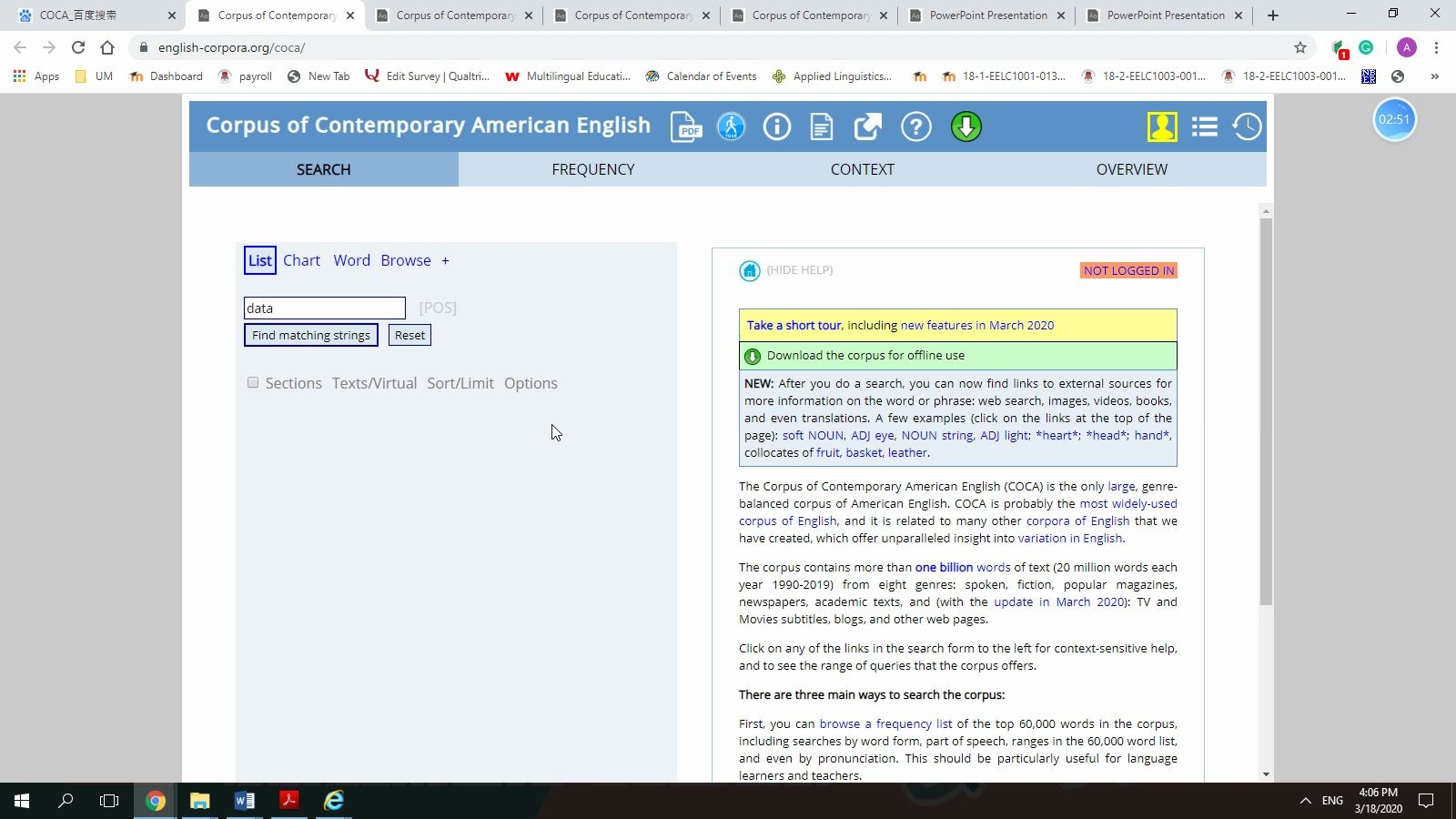Start the guided tour walking icon

tap(731, 126)
